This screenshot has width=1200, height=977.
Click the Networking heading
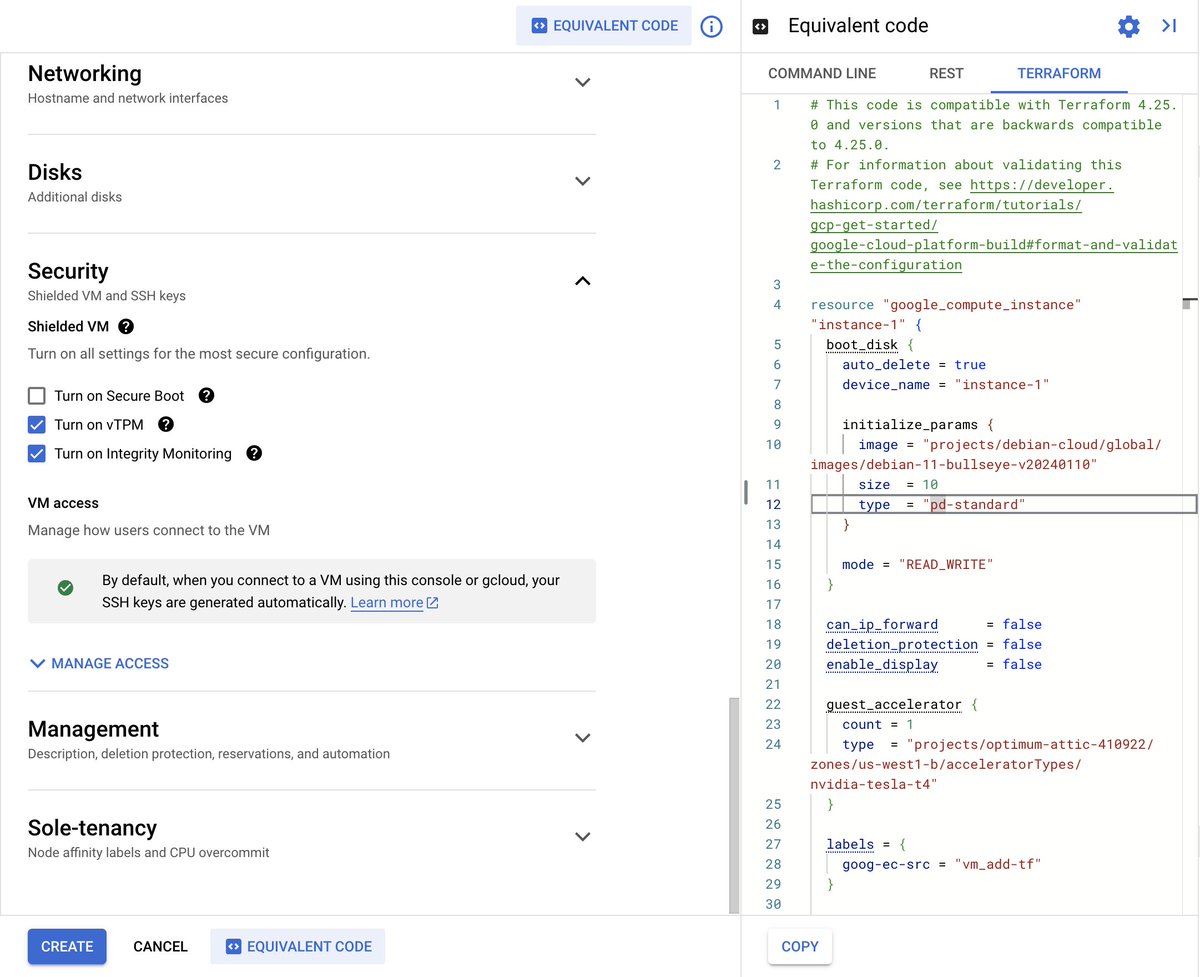85,73
